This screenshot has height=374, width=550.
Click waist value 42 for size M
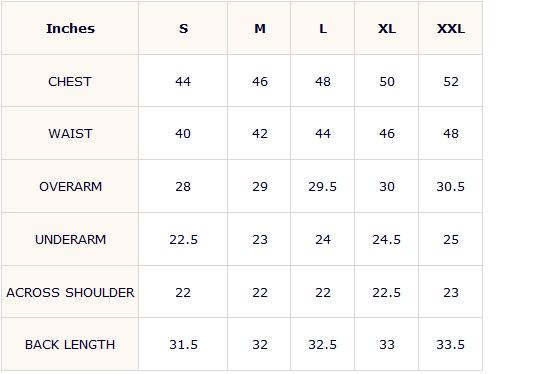pyautogui.click(x=260, y=133)
